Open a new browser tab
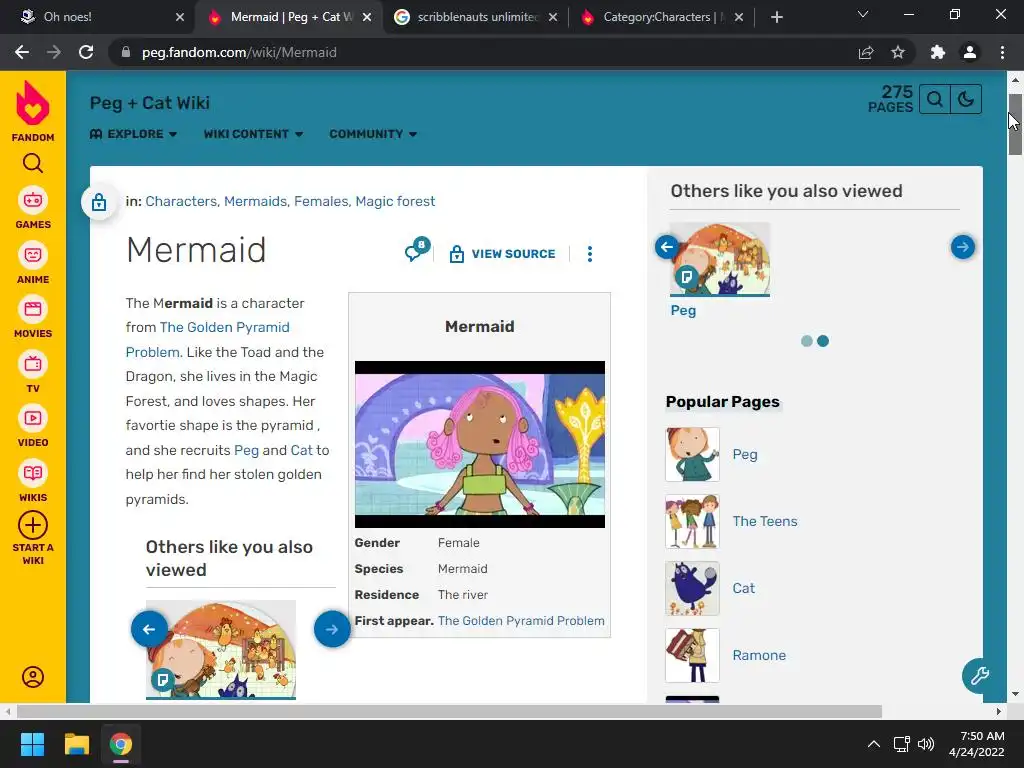1024x768 pixels. (x=776, y=17)
